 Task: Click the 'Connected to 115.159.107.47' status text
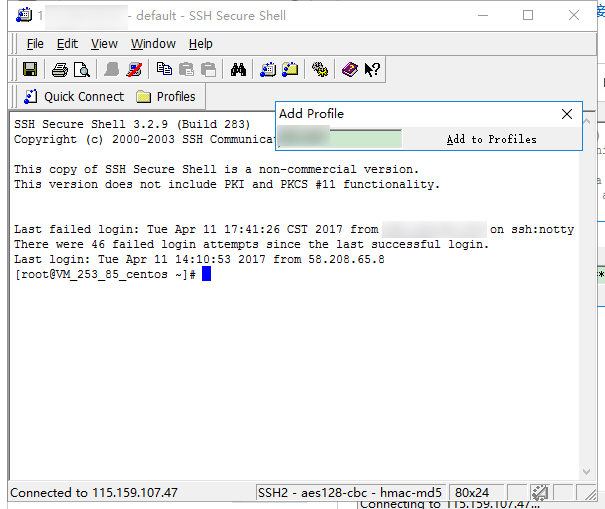(94, 493)
